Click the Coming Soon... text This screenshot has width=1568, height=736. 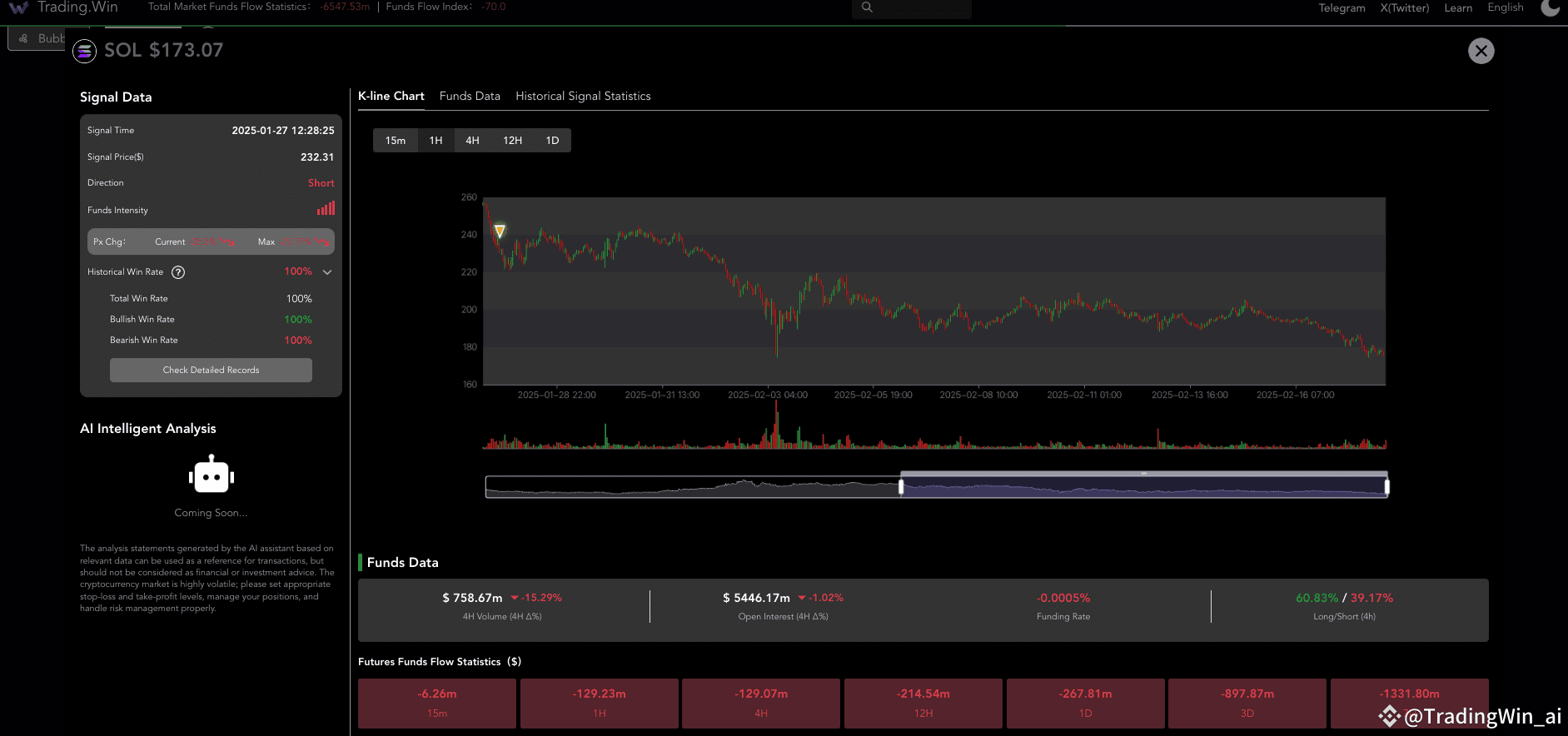(211, 513)
